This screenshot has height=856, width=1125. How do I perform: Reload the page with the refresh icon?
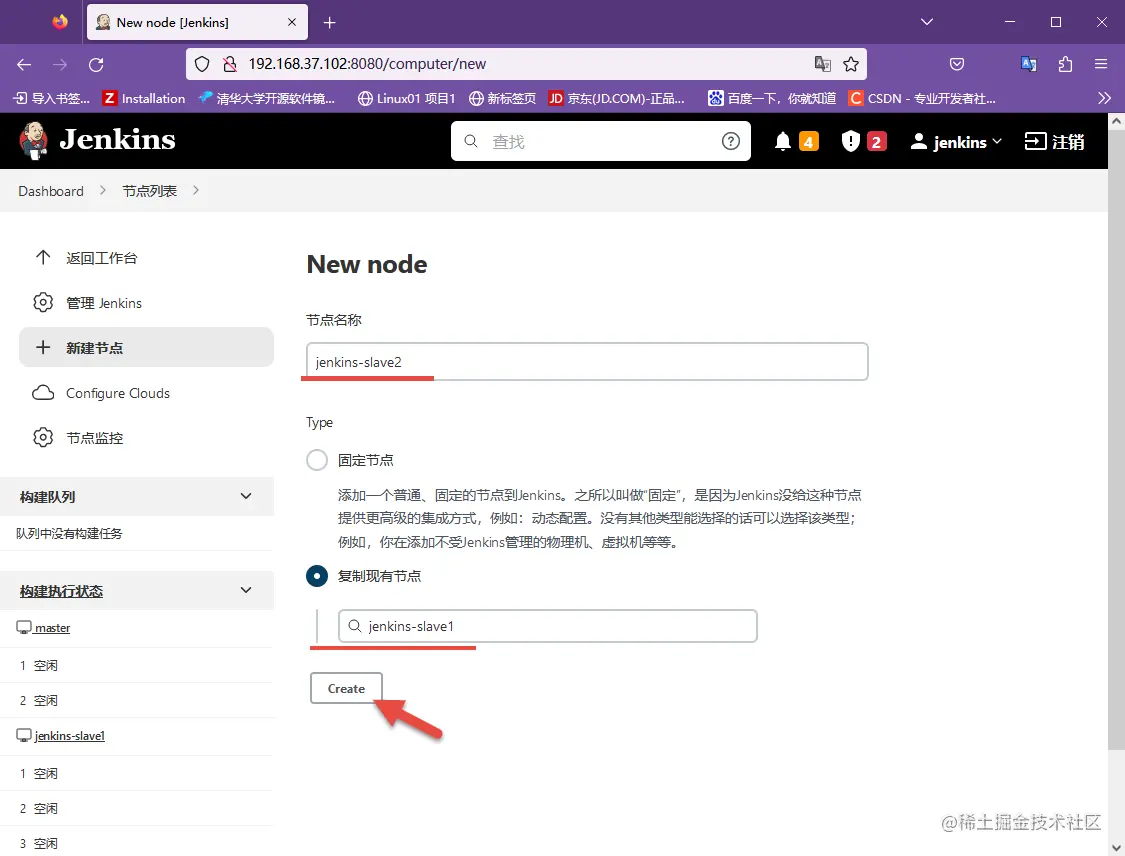(96, 65)
